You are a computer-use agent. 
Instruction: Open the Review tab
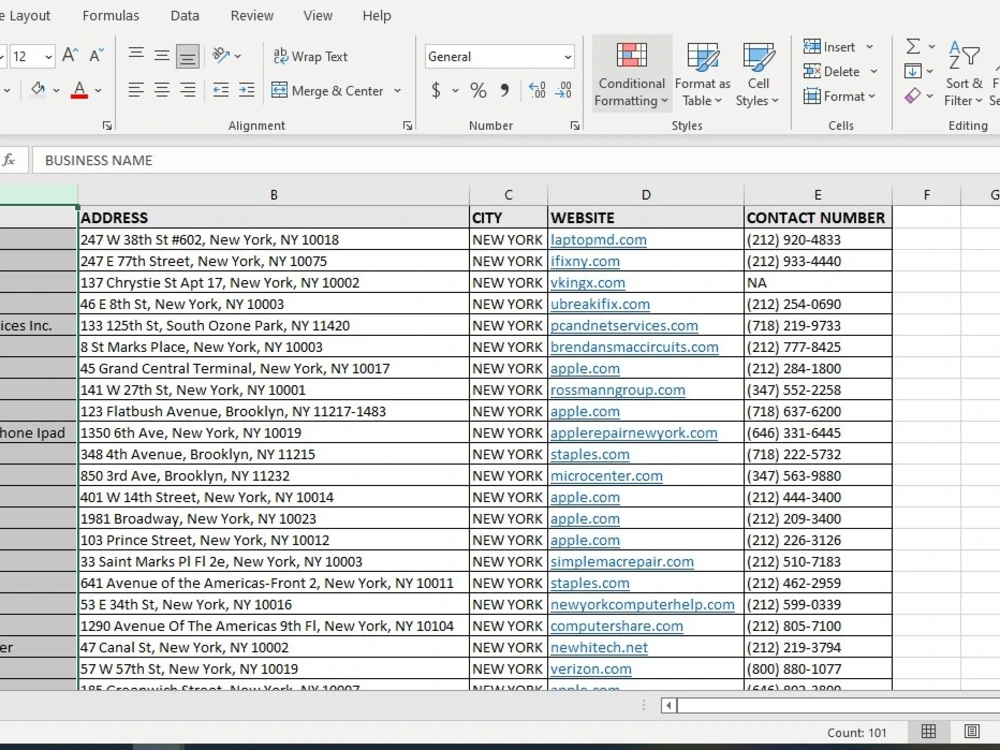252,15
